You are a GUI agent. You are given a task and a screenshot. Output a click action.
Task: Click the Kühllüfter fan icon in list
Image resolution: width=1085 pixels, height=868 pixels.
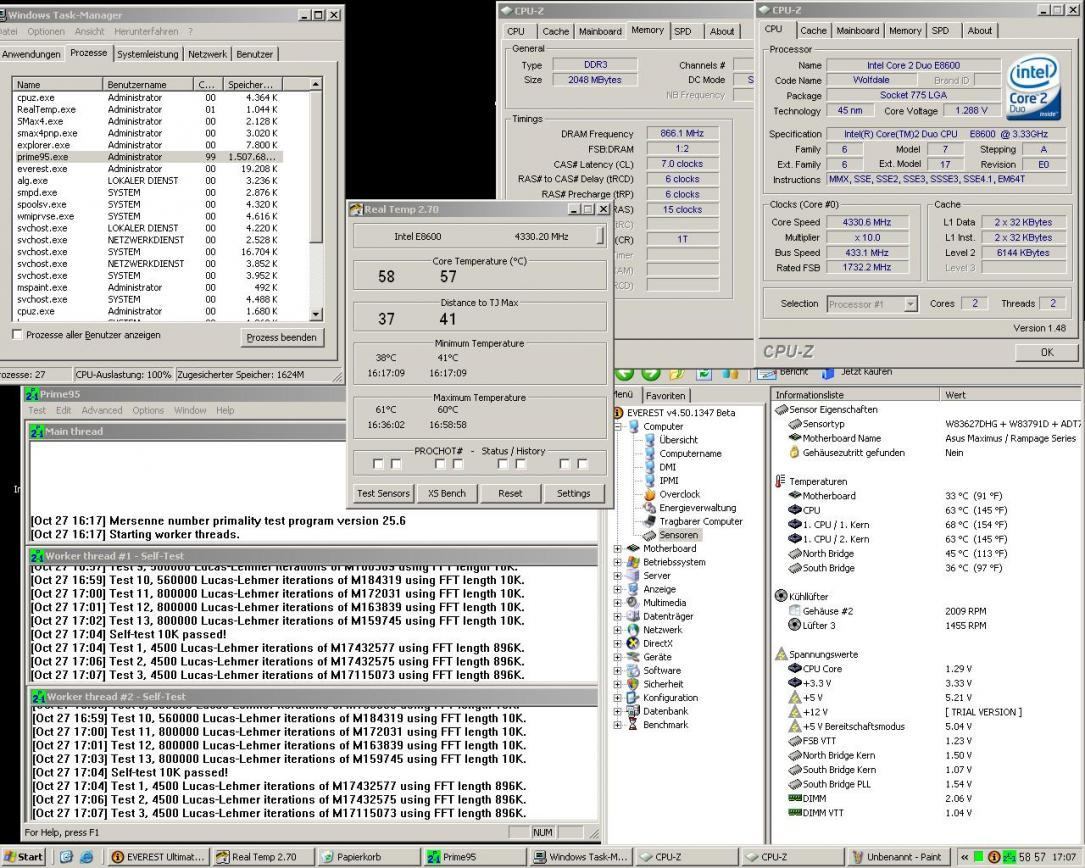click(781, 596)
